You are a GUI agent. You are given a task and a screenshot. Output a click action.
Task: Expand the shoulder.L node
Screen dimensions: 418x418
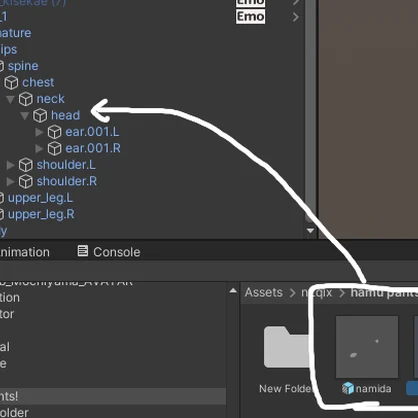tap(10, 165)
